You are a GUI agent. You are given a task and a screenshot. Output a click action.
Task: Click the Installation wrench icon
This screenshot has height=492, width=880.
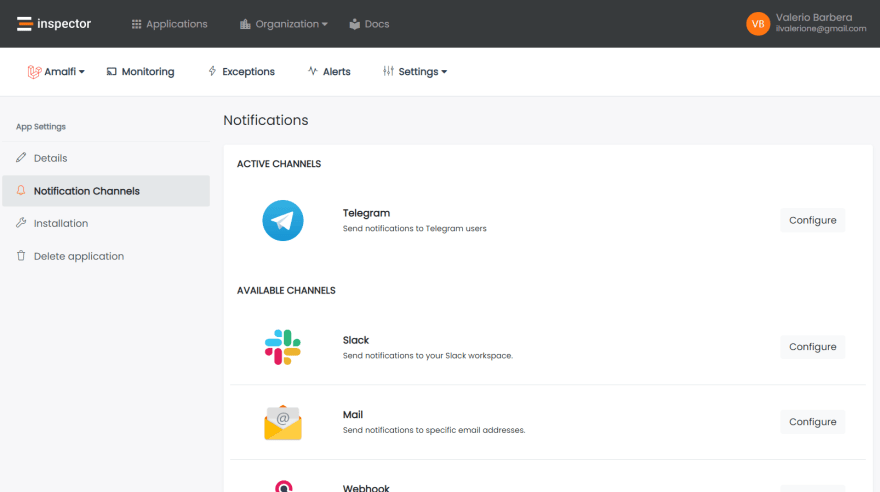21,223
